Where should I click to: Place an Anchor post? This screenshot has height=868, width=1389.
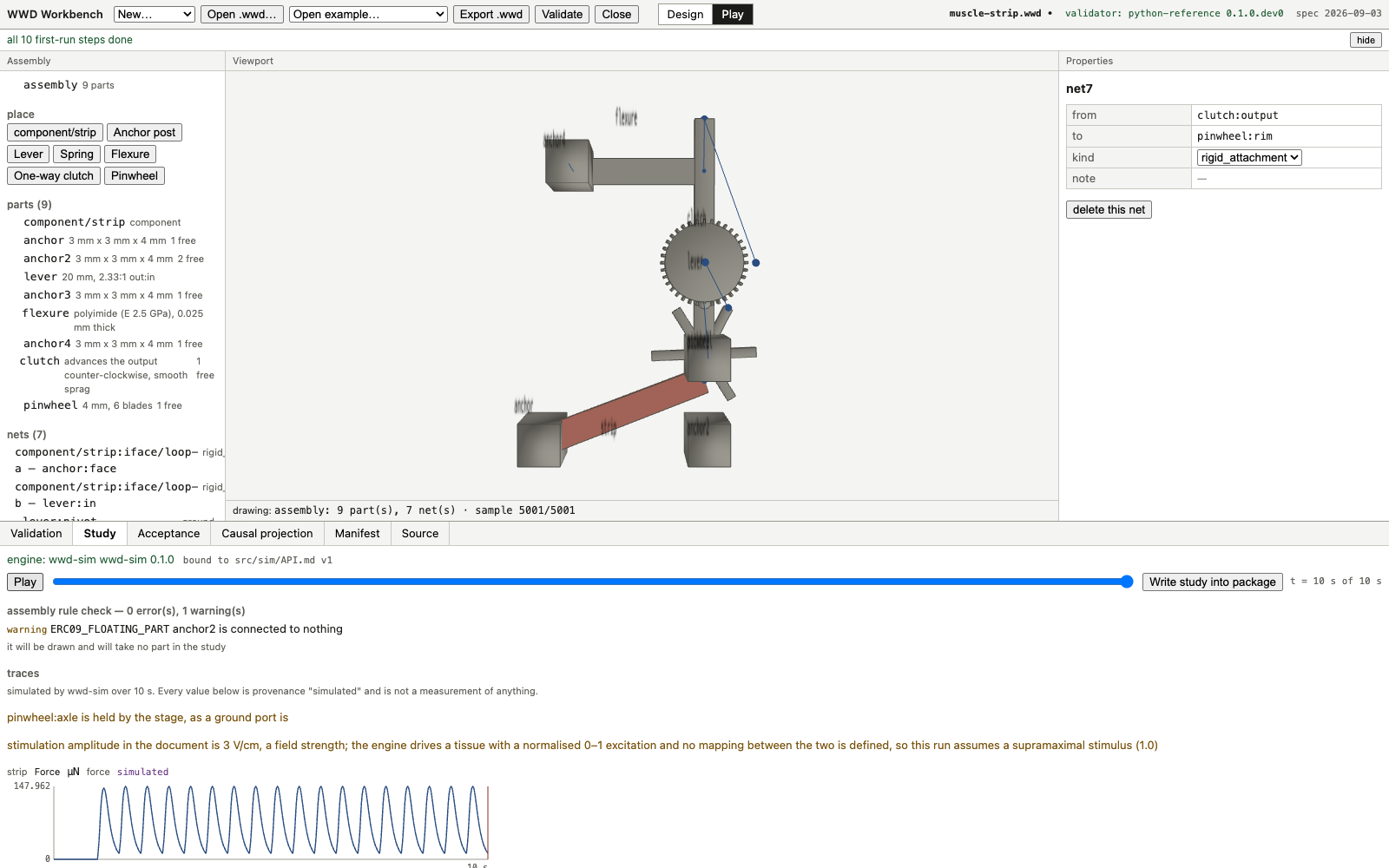point(144,132)
